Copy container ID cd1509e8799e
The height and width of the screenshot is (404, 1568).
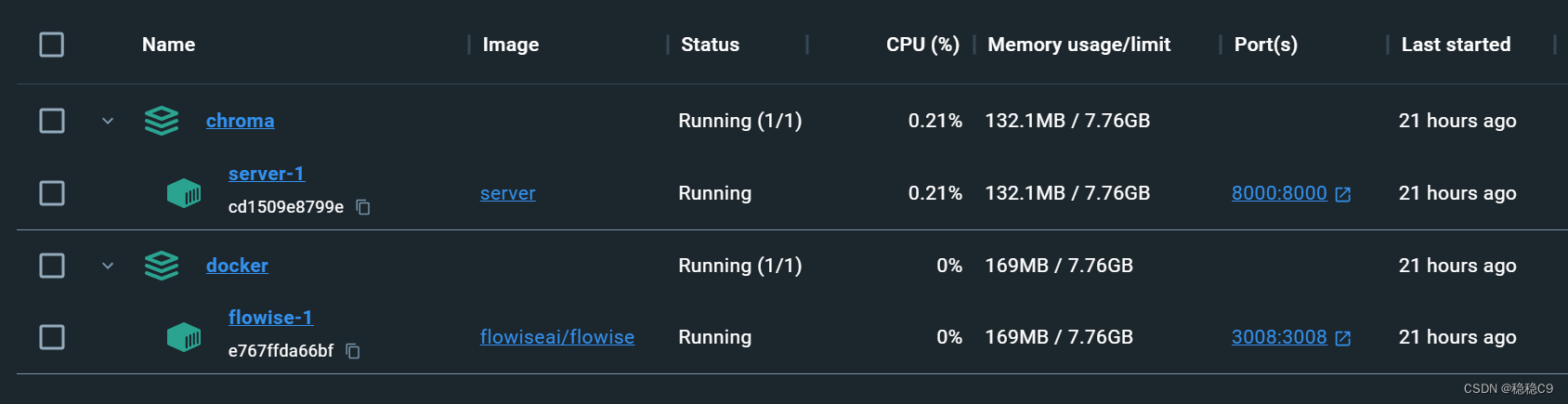(363, 207)
